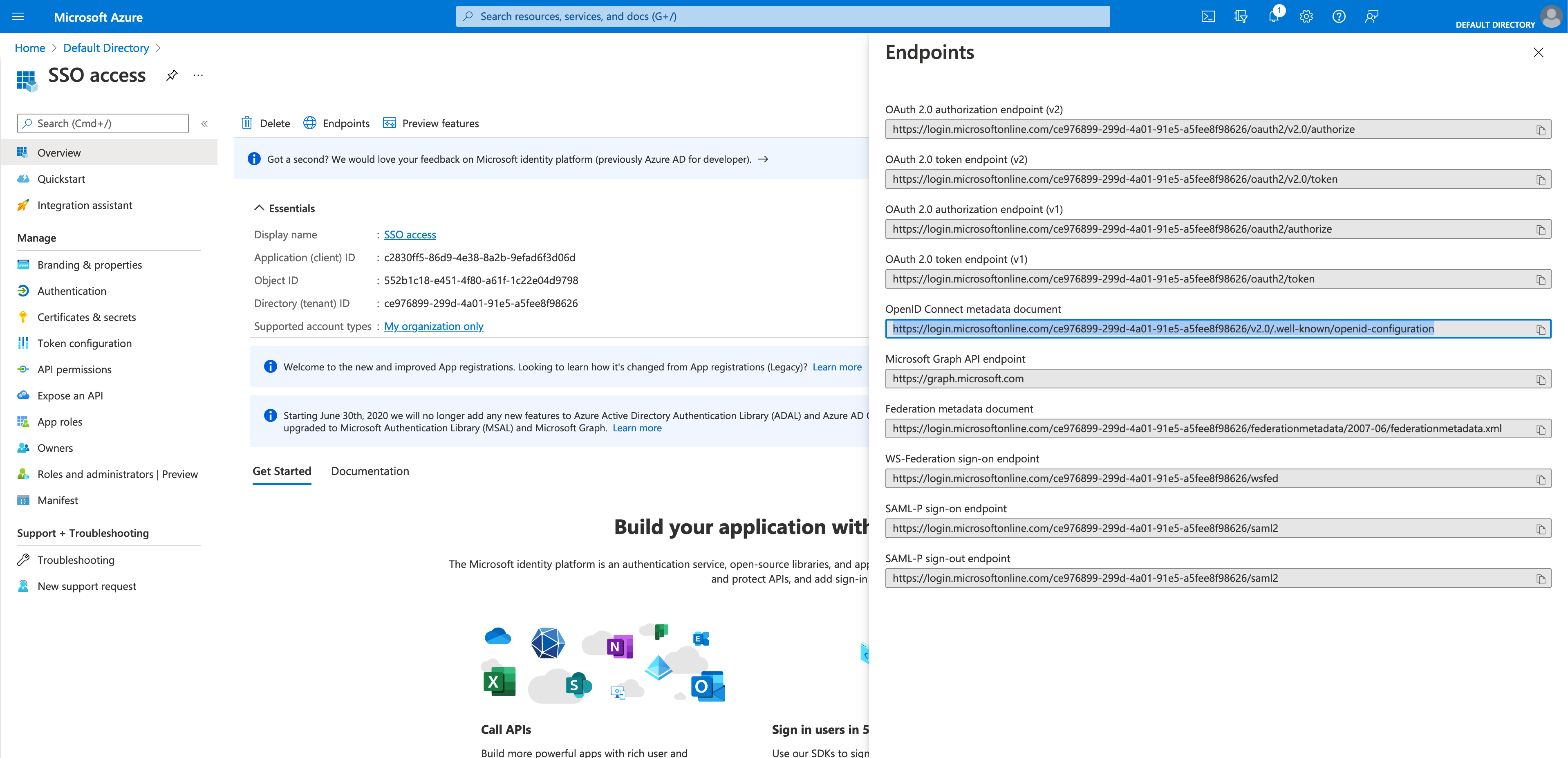Copy the Federation metadata document URL
Screen dimensions: 1568x758
click(1541, 429)
